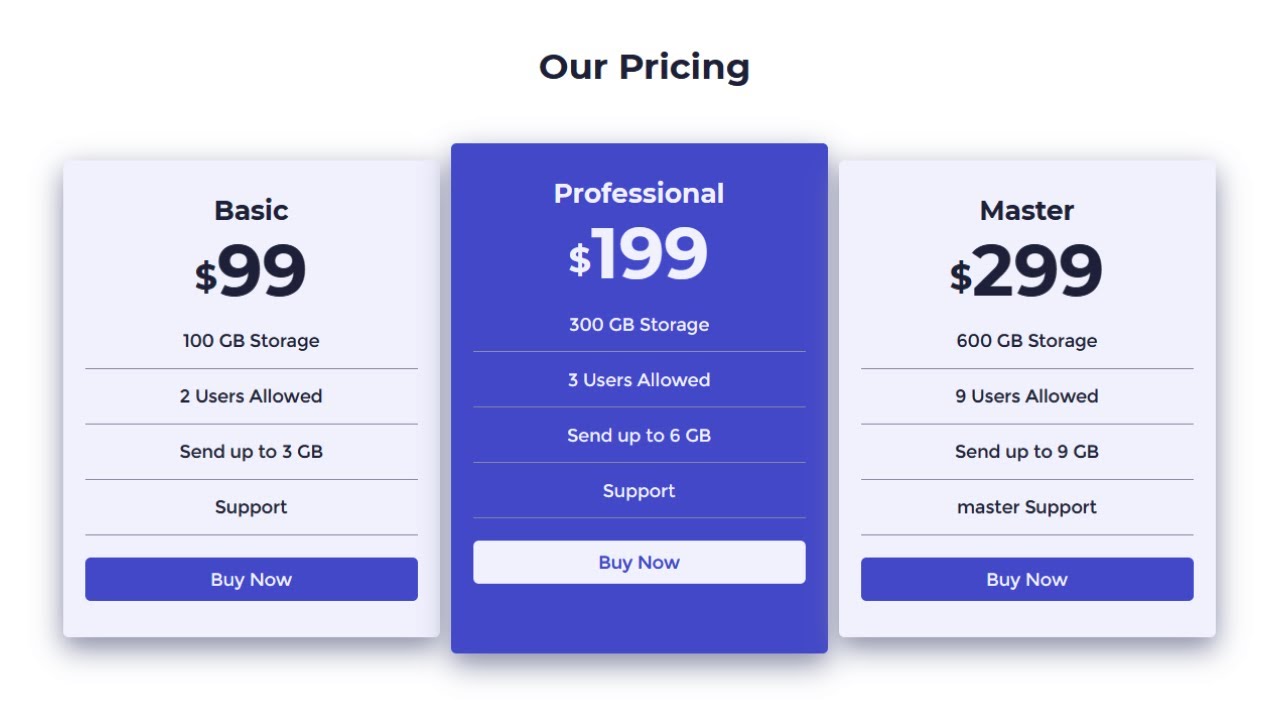Click the master Support feature line

[x=1027, y=507]
